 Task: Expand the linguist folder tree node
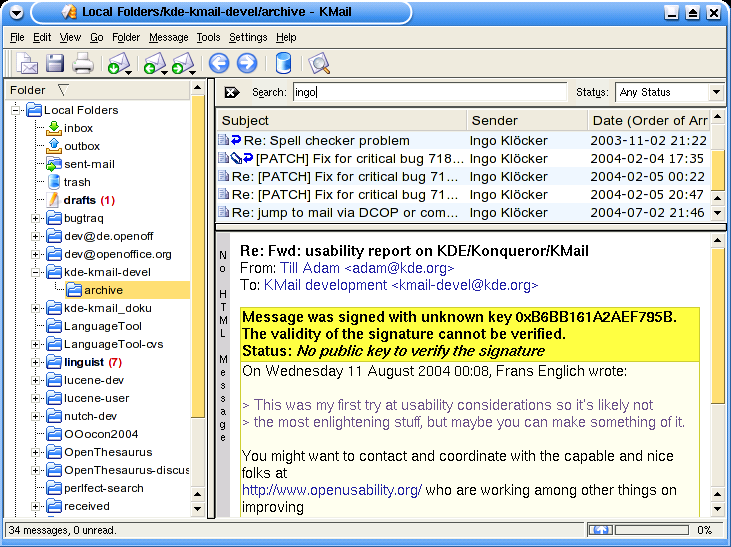[x=36, y=362]
